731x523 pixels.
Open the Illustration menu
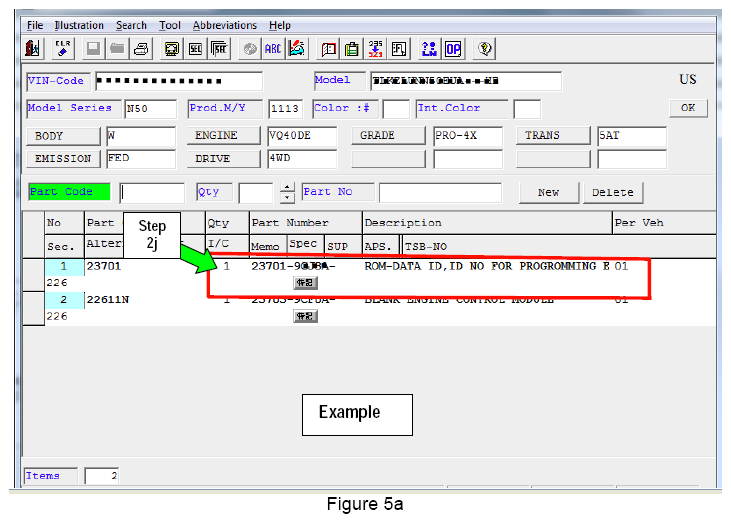pyautogui.click(x=79, y=25)
